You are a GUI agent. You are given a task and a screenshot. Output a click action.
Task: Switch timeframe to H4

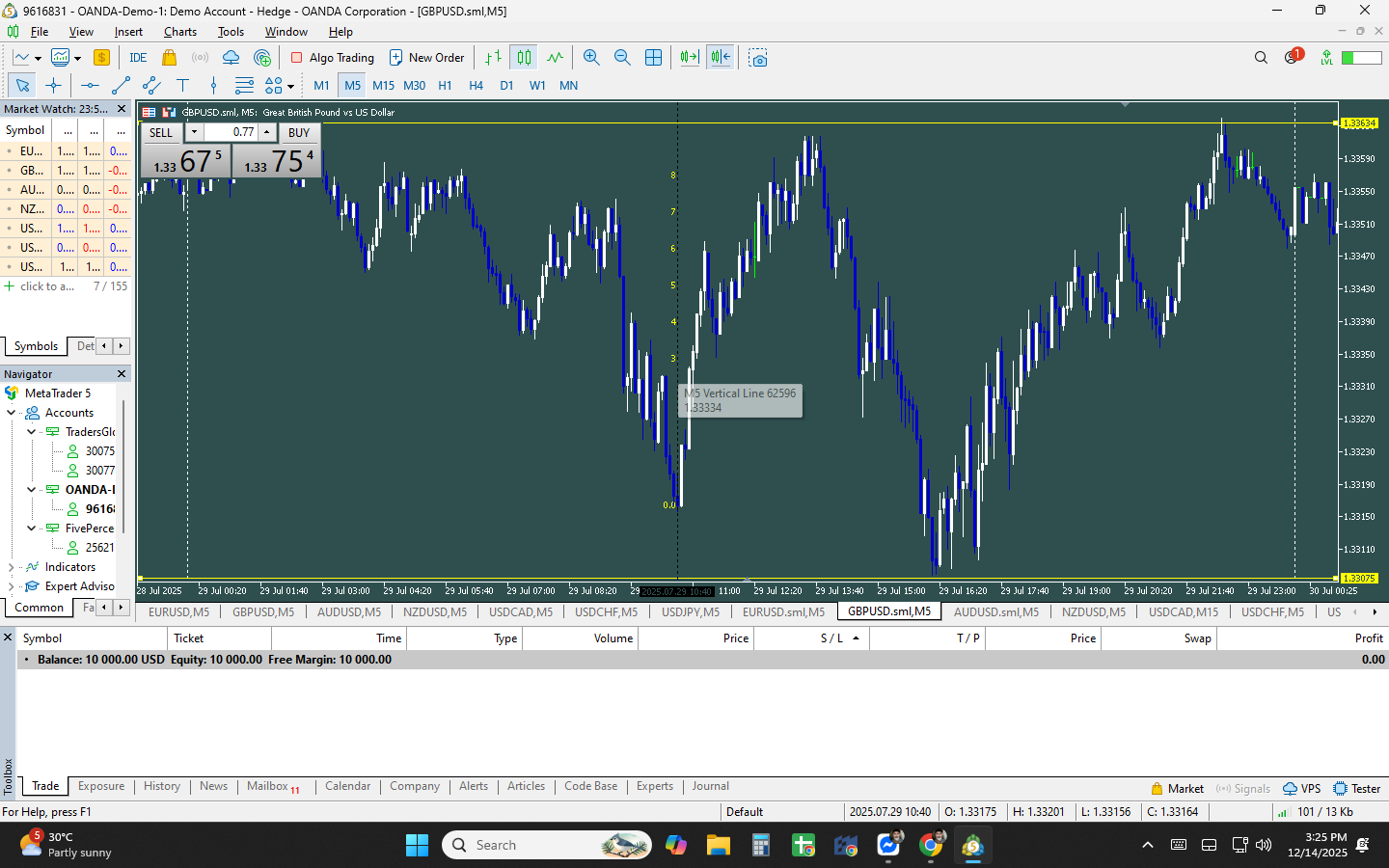point(476,85)
